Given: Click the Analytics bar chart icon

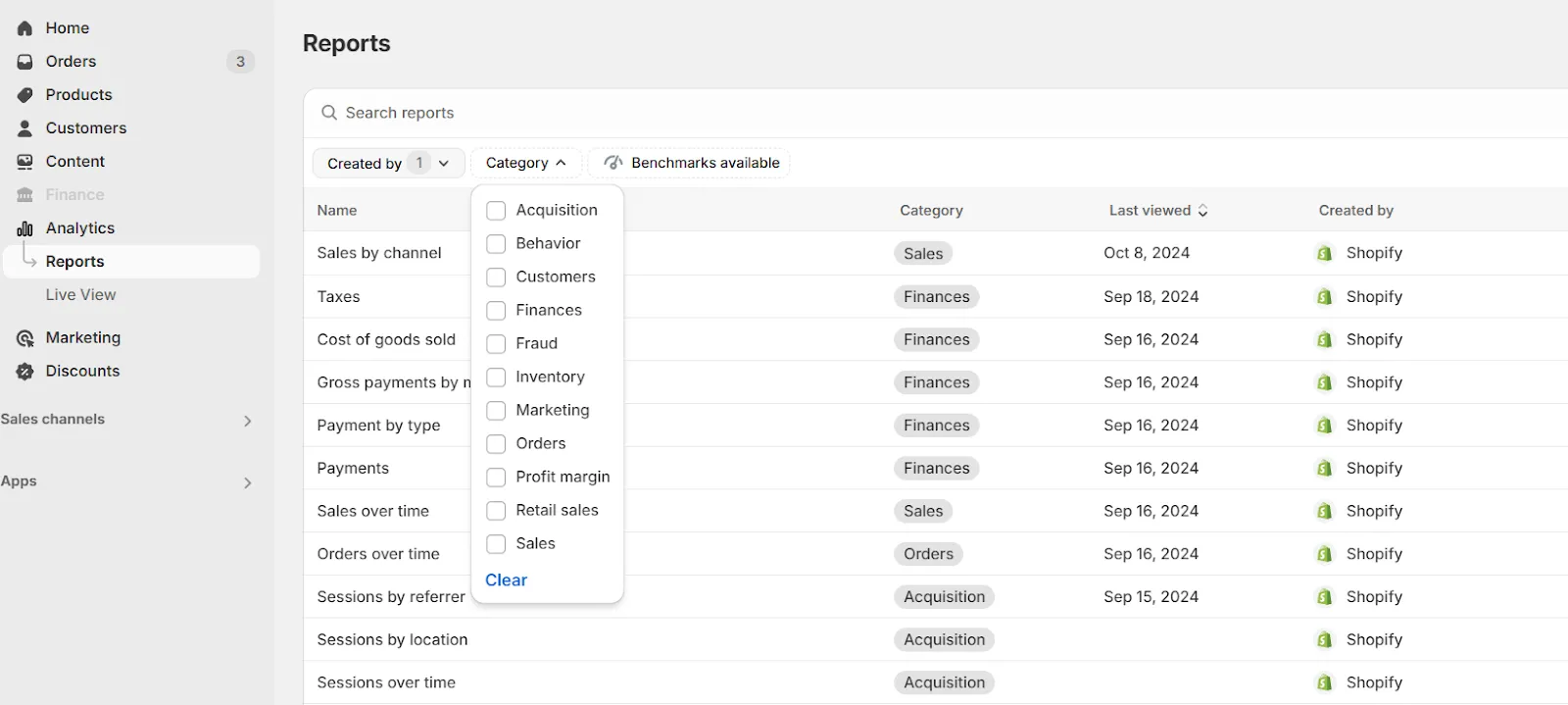Looking at the screenshot, I should [24, 228].
